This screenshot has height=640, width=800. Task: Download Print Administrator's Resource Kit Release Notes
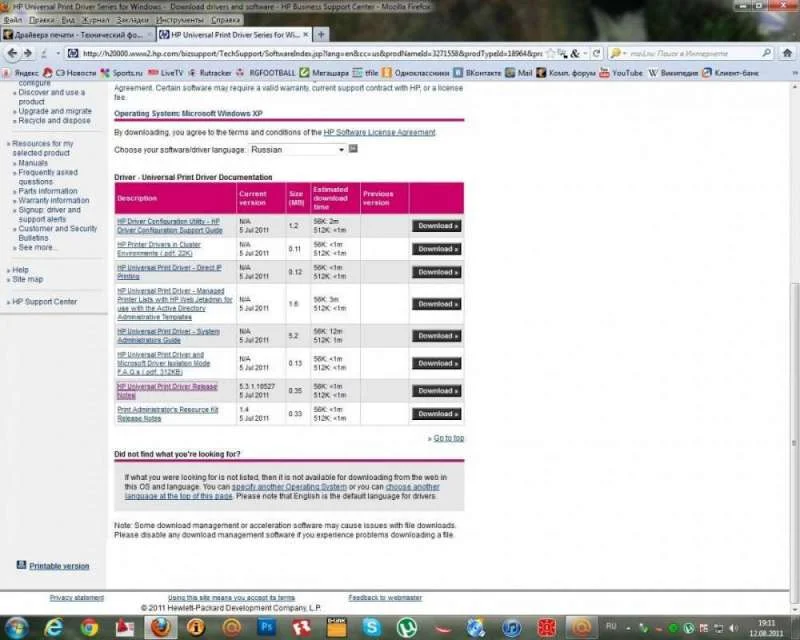point(437,413)
